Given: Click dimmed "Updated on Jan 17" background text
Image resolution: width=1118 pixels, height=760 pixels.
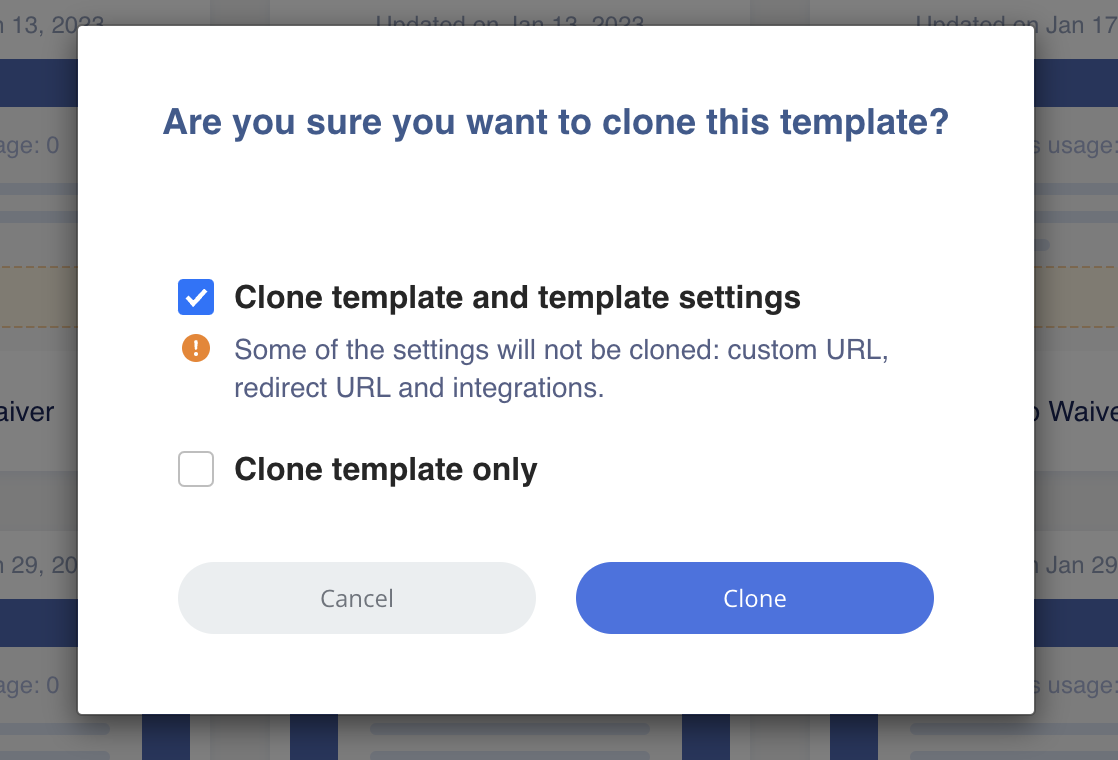Looking at the screenshot, I should 1015,23.
